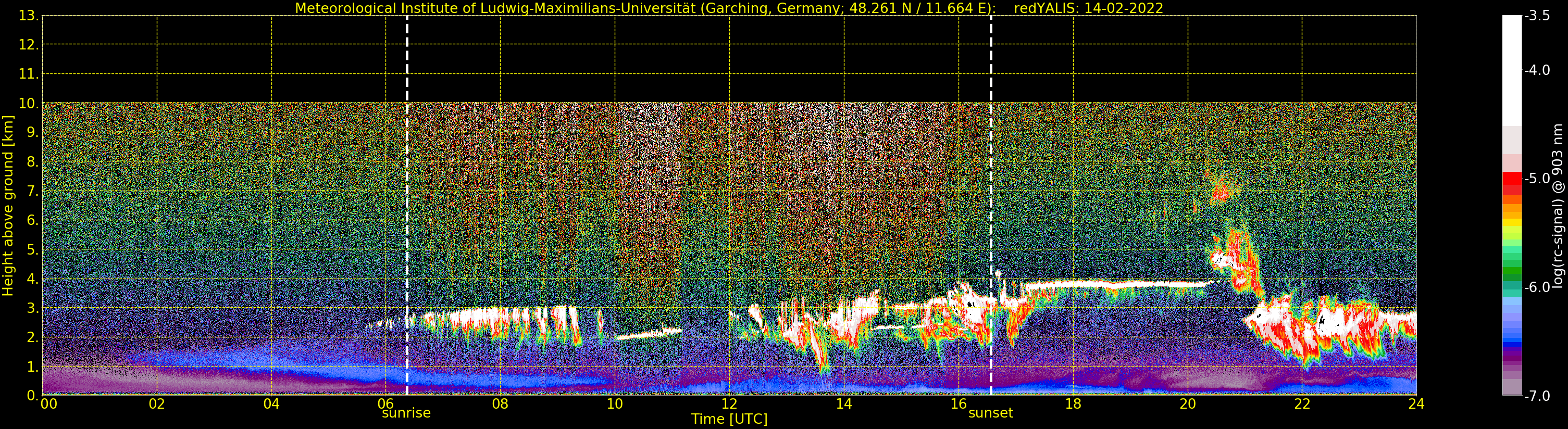Click the 'sunrise' label below the axis

click(406, 413)
